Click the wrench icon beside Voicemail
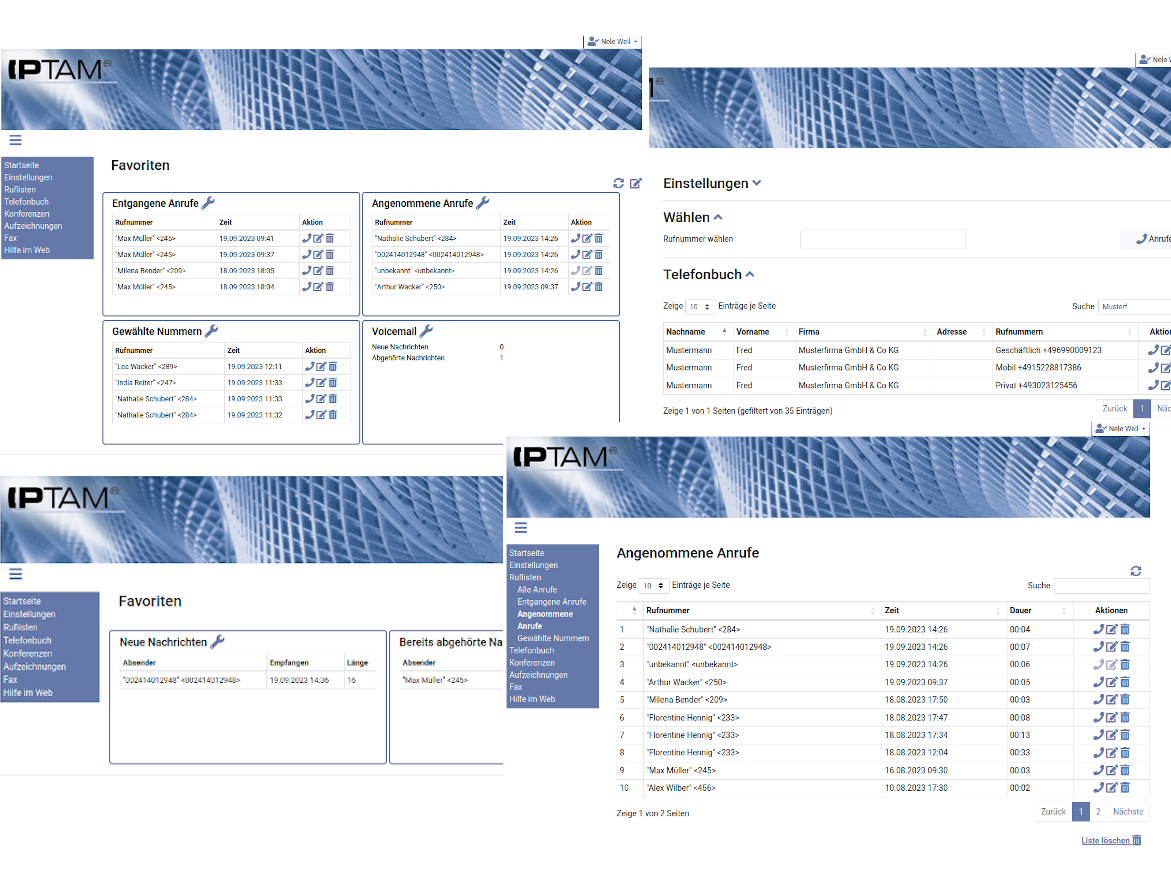This screenshot has width=1171, height=871. (425, 331)
